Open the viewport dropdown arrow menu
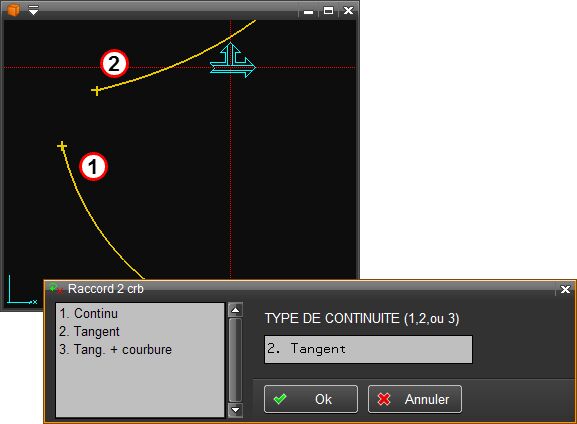 (x=33, y=10)
